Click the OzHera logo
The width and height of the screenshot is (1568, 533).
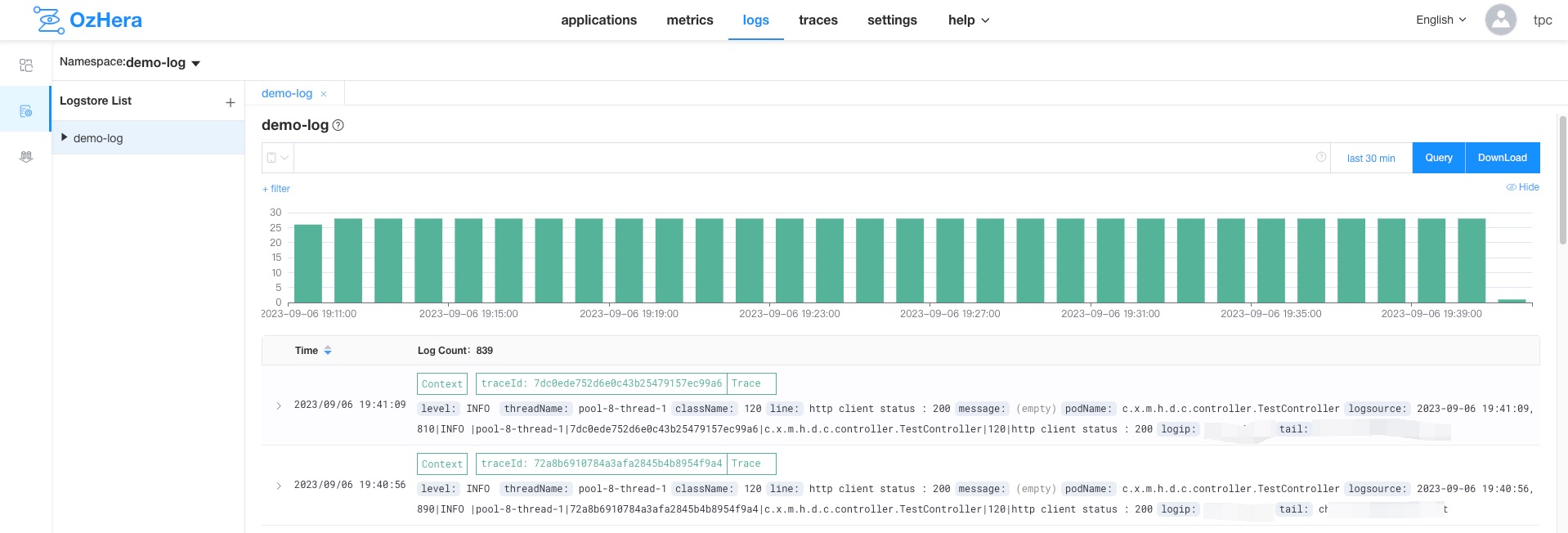click(x=87, y=20)
